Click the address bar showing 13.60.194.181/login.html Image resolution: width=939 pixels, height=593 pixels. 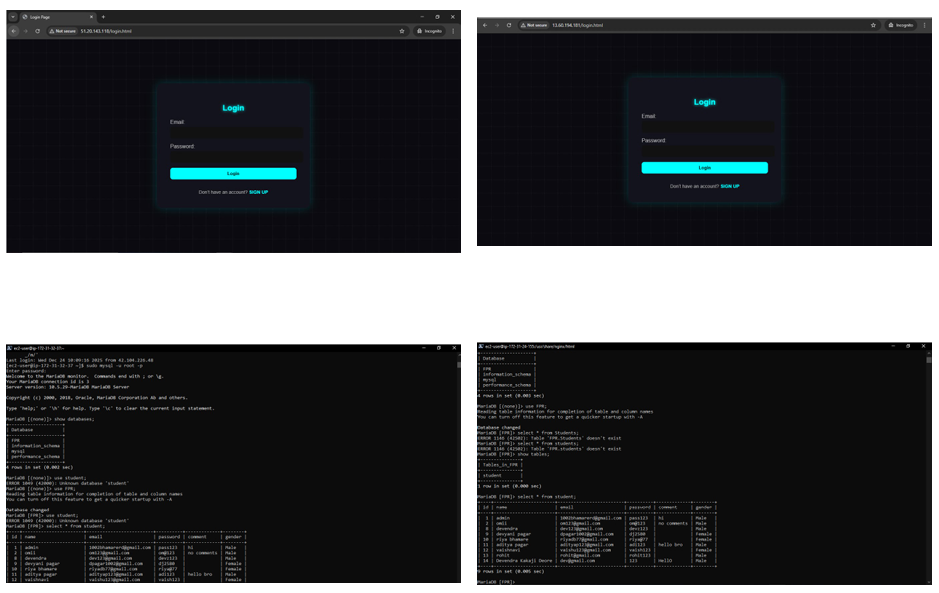click(699, 25)
